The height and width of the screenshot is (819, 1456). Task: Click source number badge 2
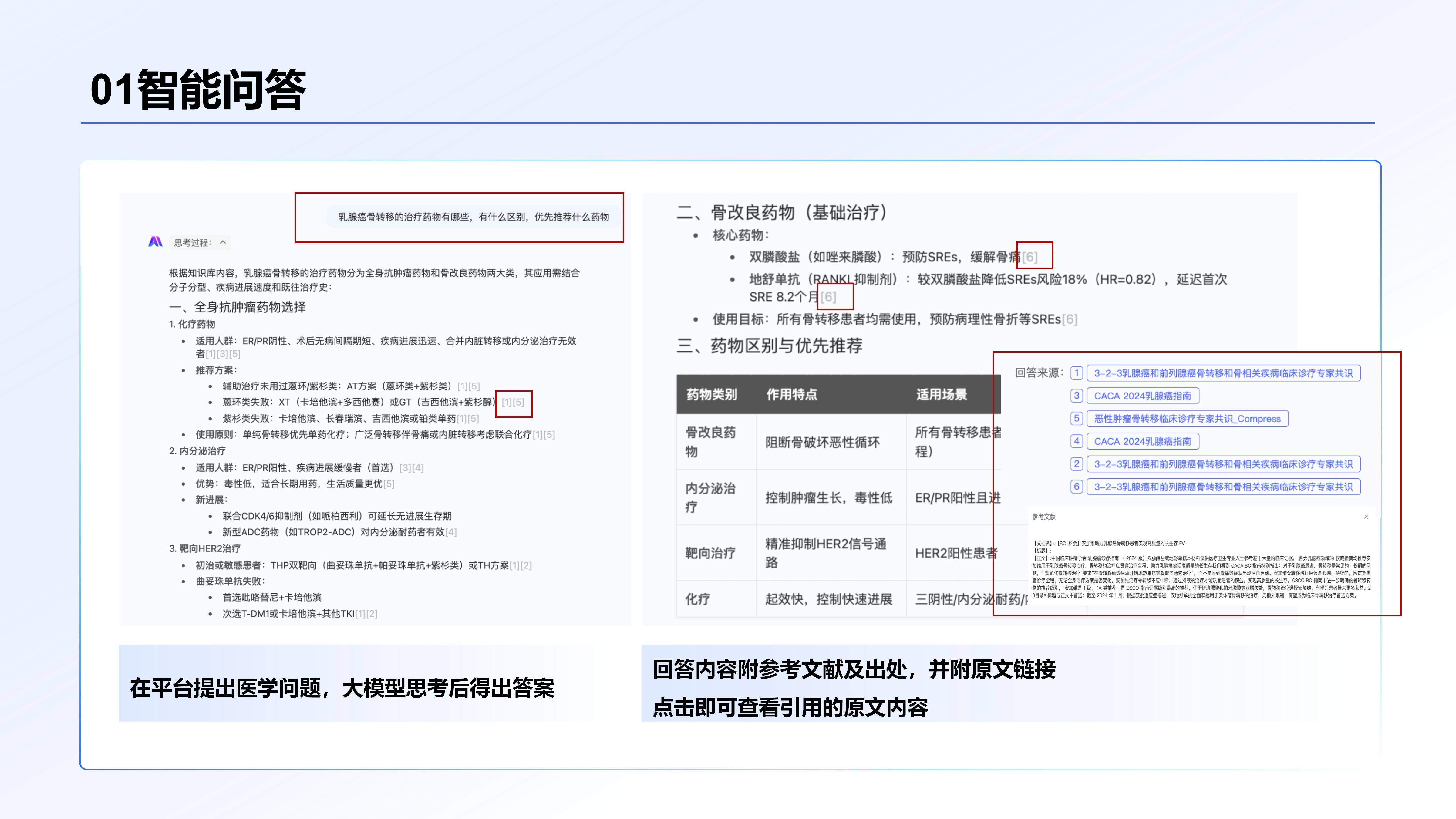tap(1077, 464)
